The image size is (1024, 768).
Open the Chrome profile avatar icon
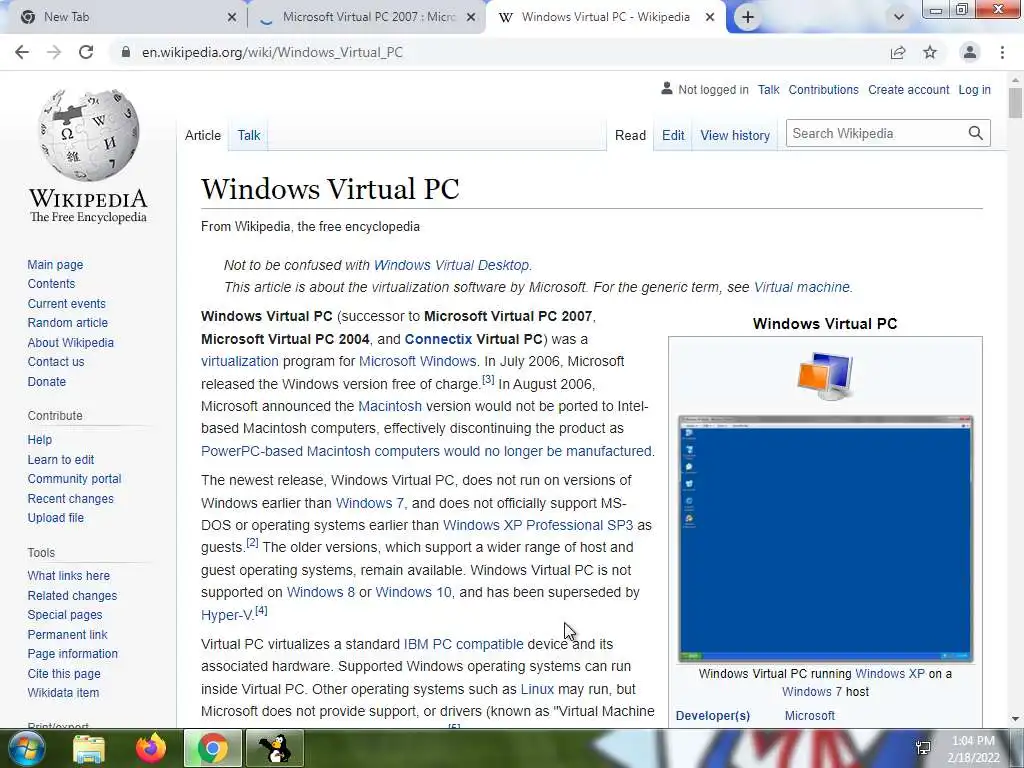[970, 52]
